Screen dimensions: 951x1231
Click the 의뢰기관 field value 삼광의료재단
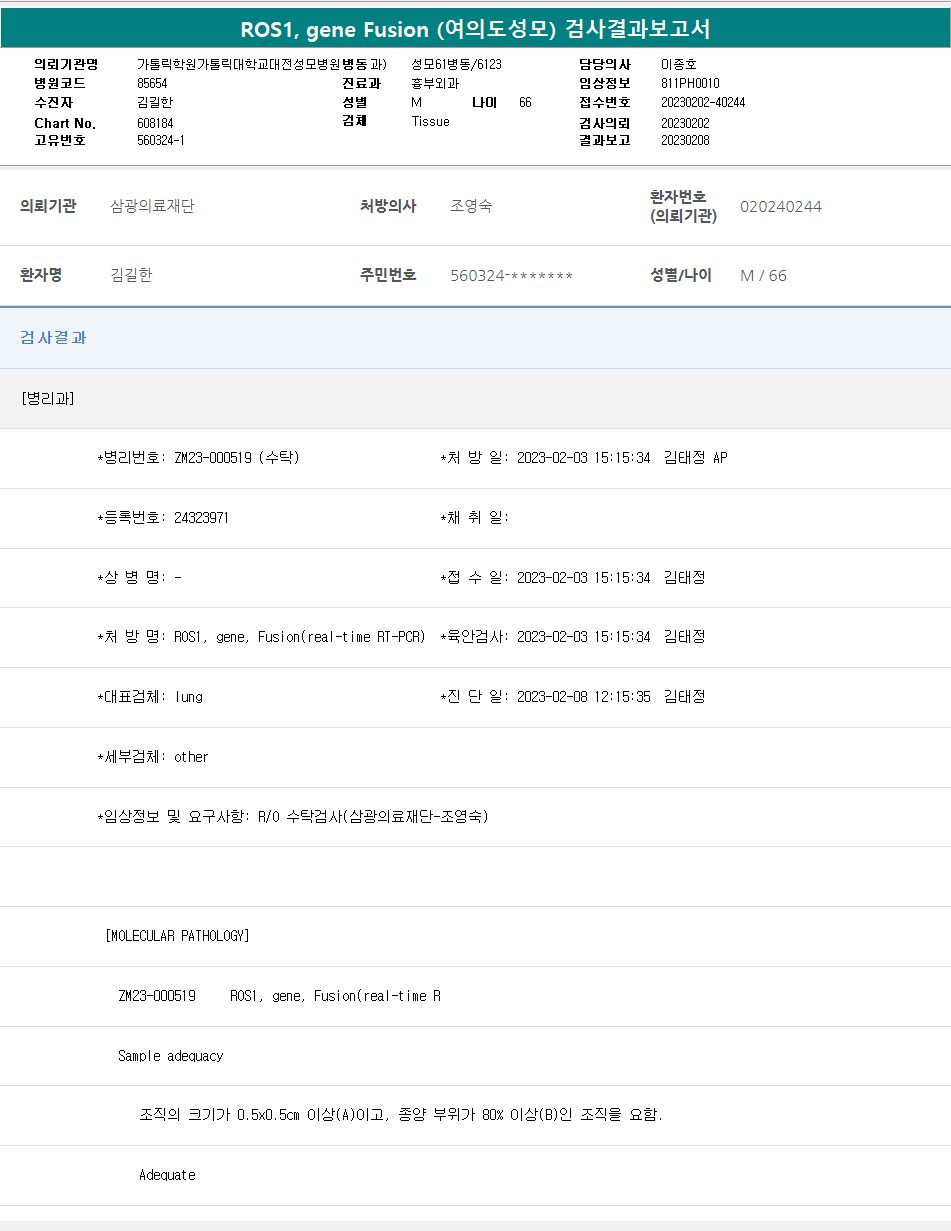coord(152,207)
